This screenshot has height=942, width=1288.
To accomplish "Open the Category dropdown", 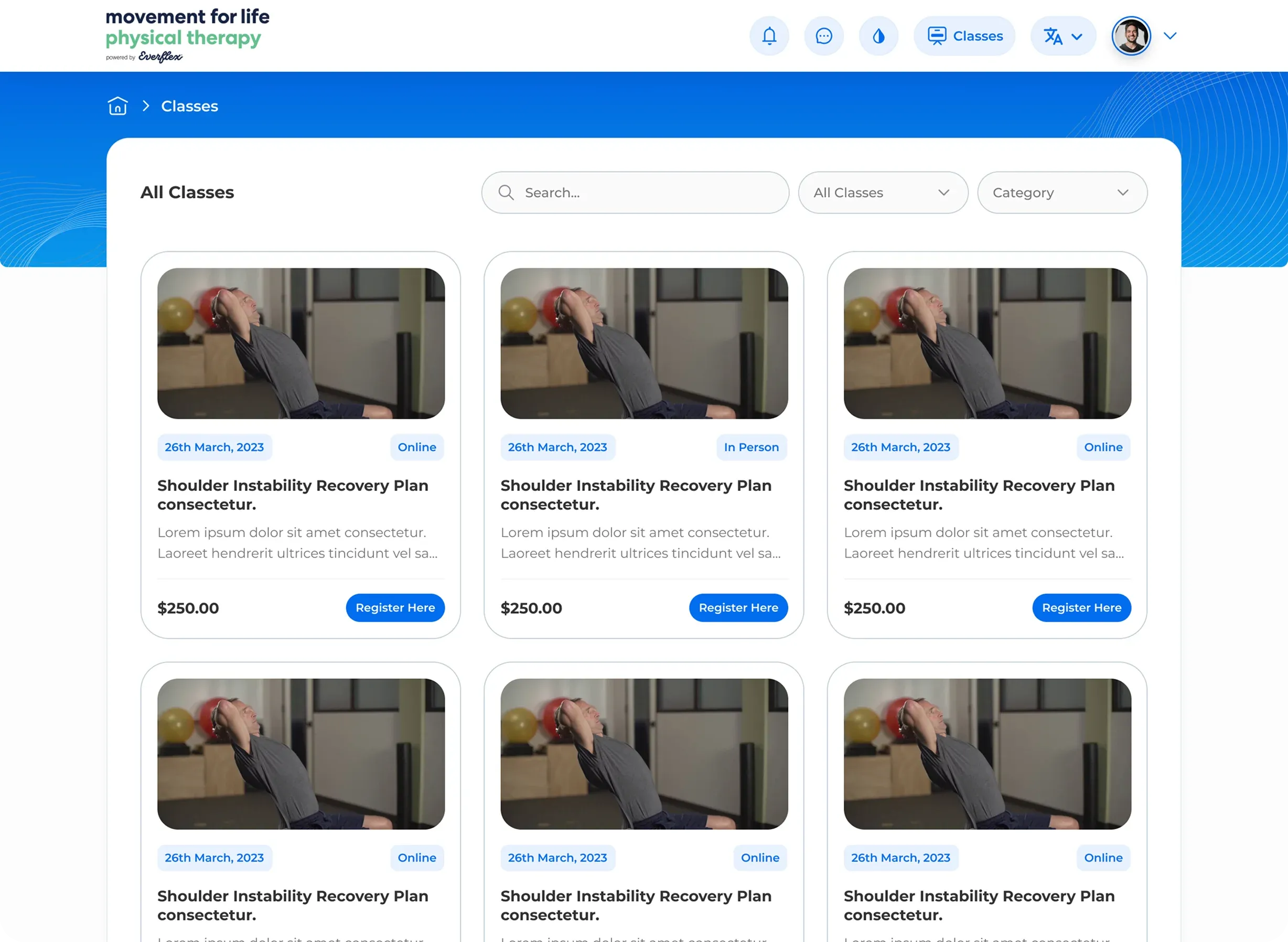I will pyautogui.click(x=1061, y=192).
